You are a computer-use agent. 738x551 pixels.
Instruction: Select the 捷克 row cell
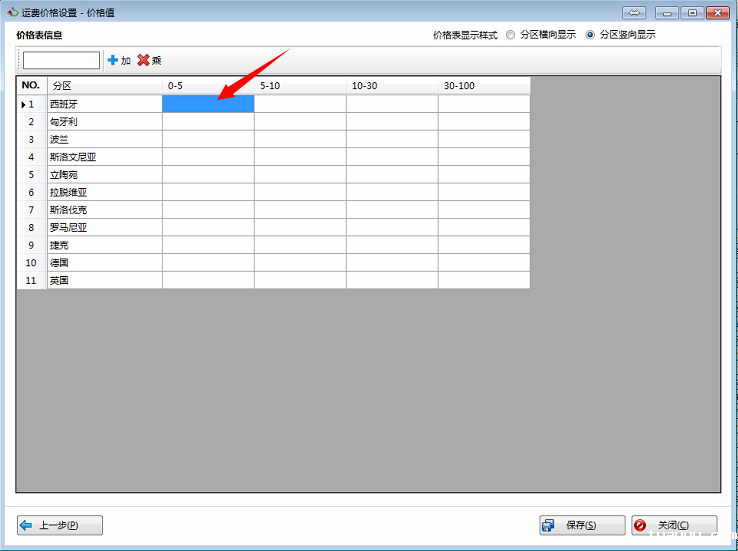tap(104, 245)
